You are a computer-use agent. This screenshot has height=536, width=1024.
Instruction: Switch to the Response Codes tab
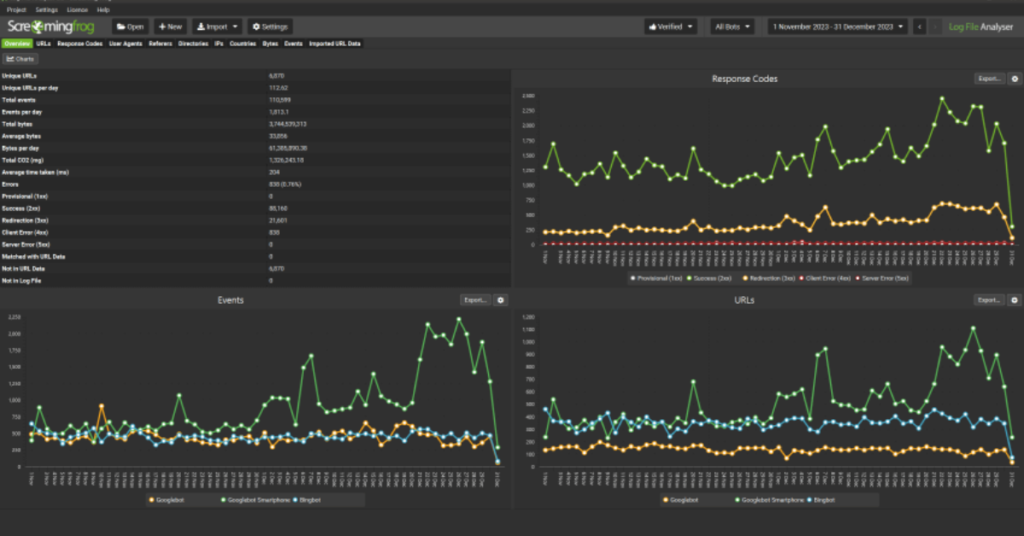point(80,44)
